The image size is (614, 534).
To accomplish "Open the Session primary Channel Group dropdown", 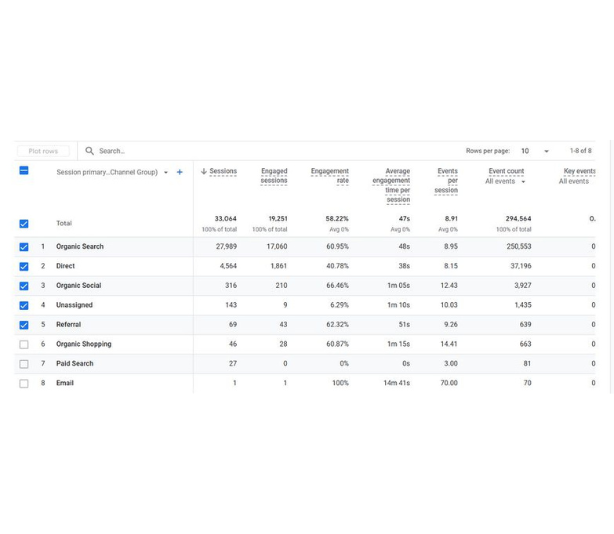I will pos(166,173).
